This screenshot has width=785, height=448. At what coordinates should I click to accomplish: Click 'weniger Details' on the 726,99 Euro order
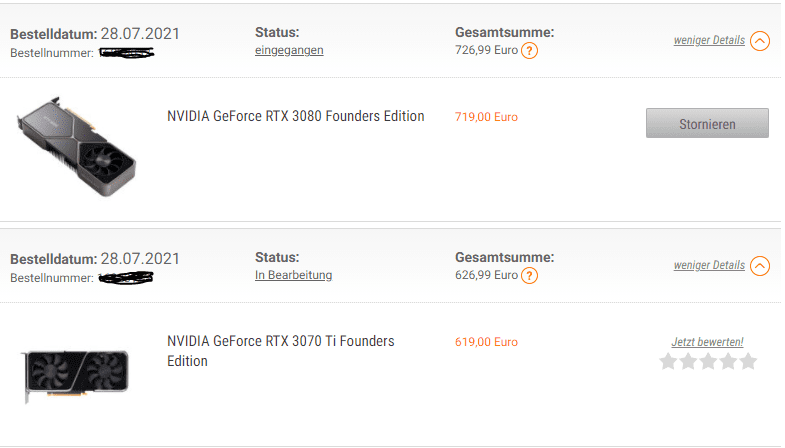pos(709,41)
